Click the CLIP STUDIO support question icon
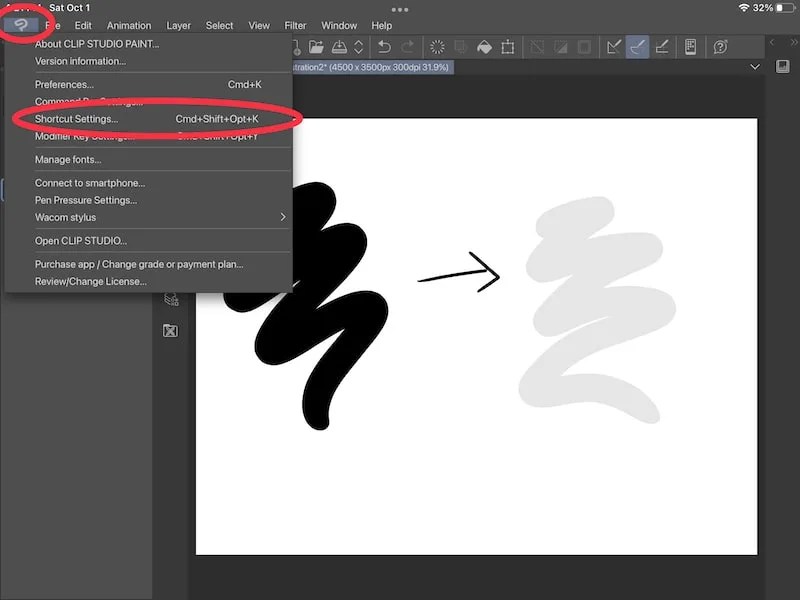 720,47
